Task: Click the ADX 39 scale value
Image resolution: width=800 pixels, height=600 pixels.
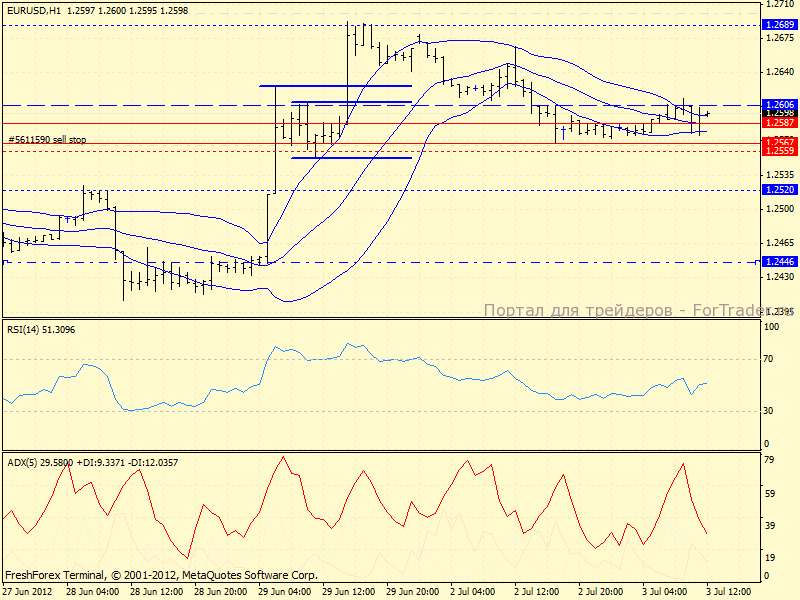Action: pos(768,526)
